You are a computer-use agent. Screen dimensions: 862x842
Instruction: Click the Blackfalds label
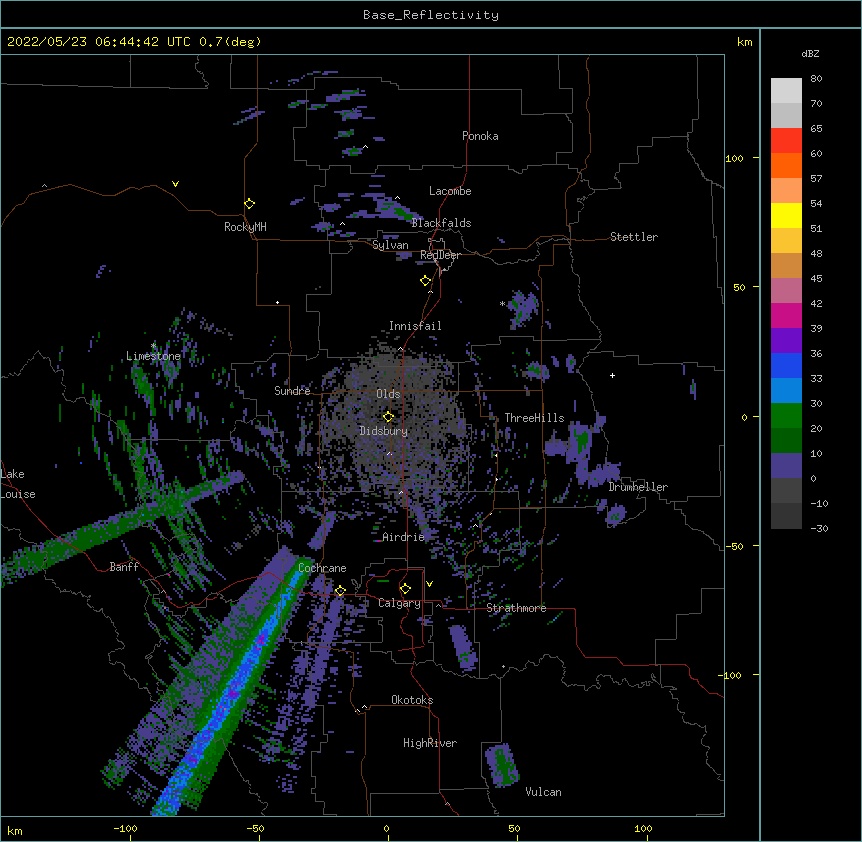tap(441, 223)
